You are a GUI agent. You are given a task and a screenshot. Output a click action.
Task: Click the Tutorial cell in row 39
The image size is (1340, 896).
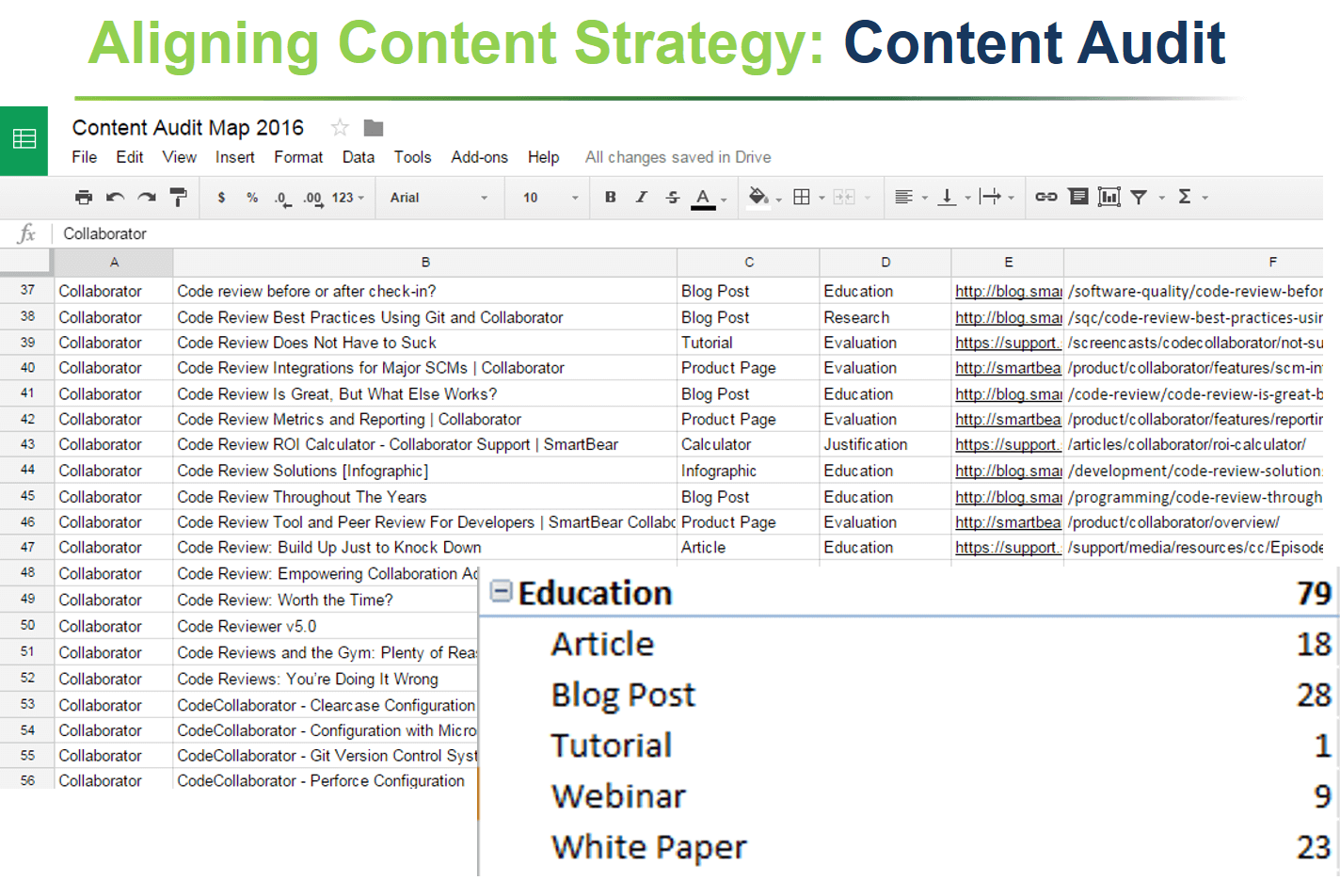[749, 343]
